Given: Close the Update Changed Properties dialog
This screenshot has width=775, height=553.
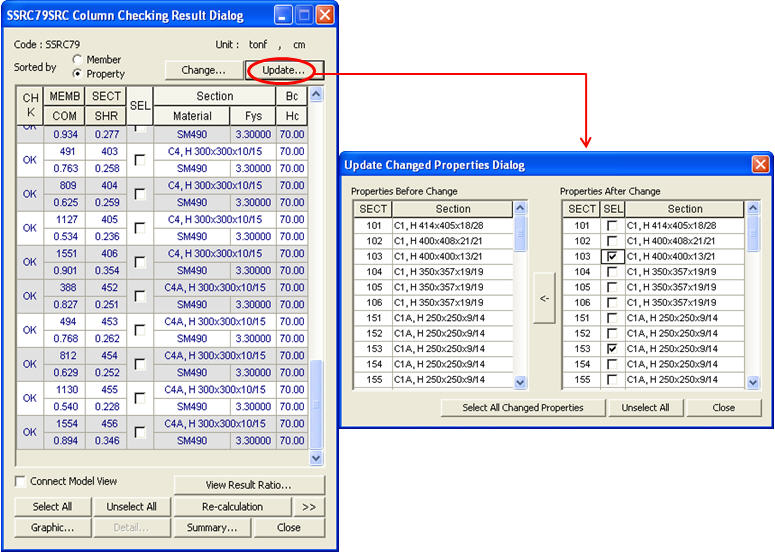Looking at the screenshot, I should pos(724,408).
